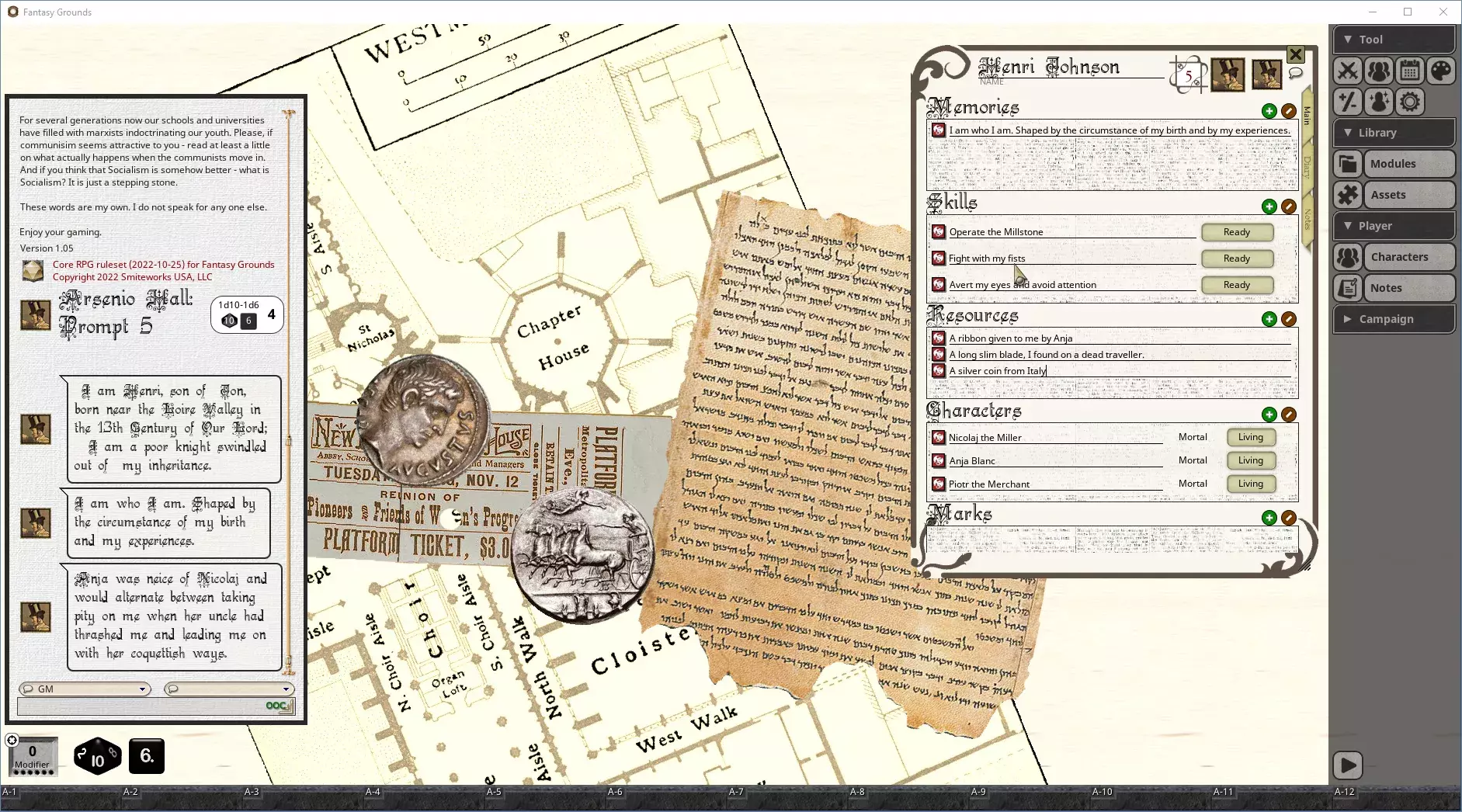Add a new Marks entry

[1269, 518]
